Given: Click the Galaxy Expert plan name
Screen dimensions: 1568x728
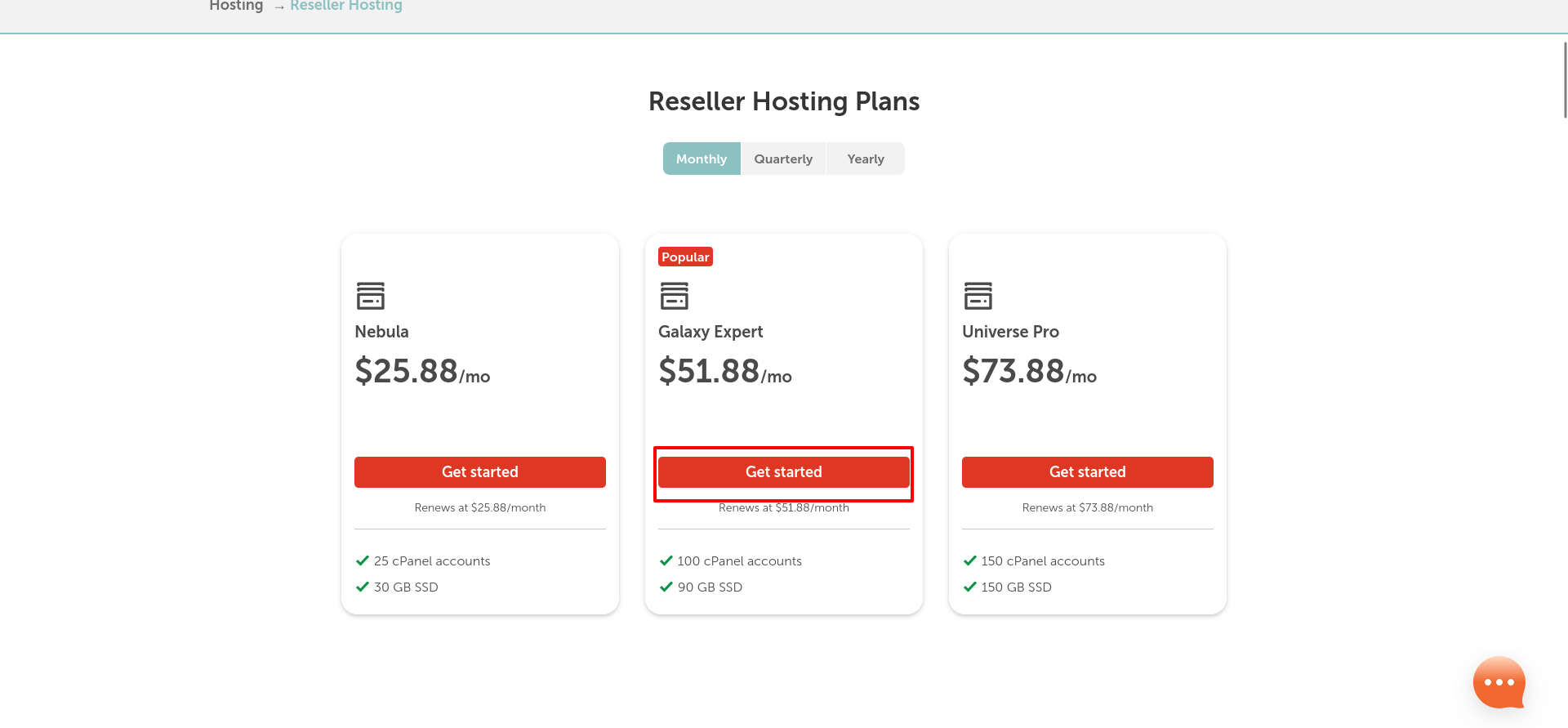Looking at the screenshot, I should (x=710, y=332).
